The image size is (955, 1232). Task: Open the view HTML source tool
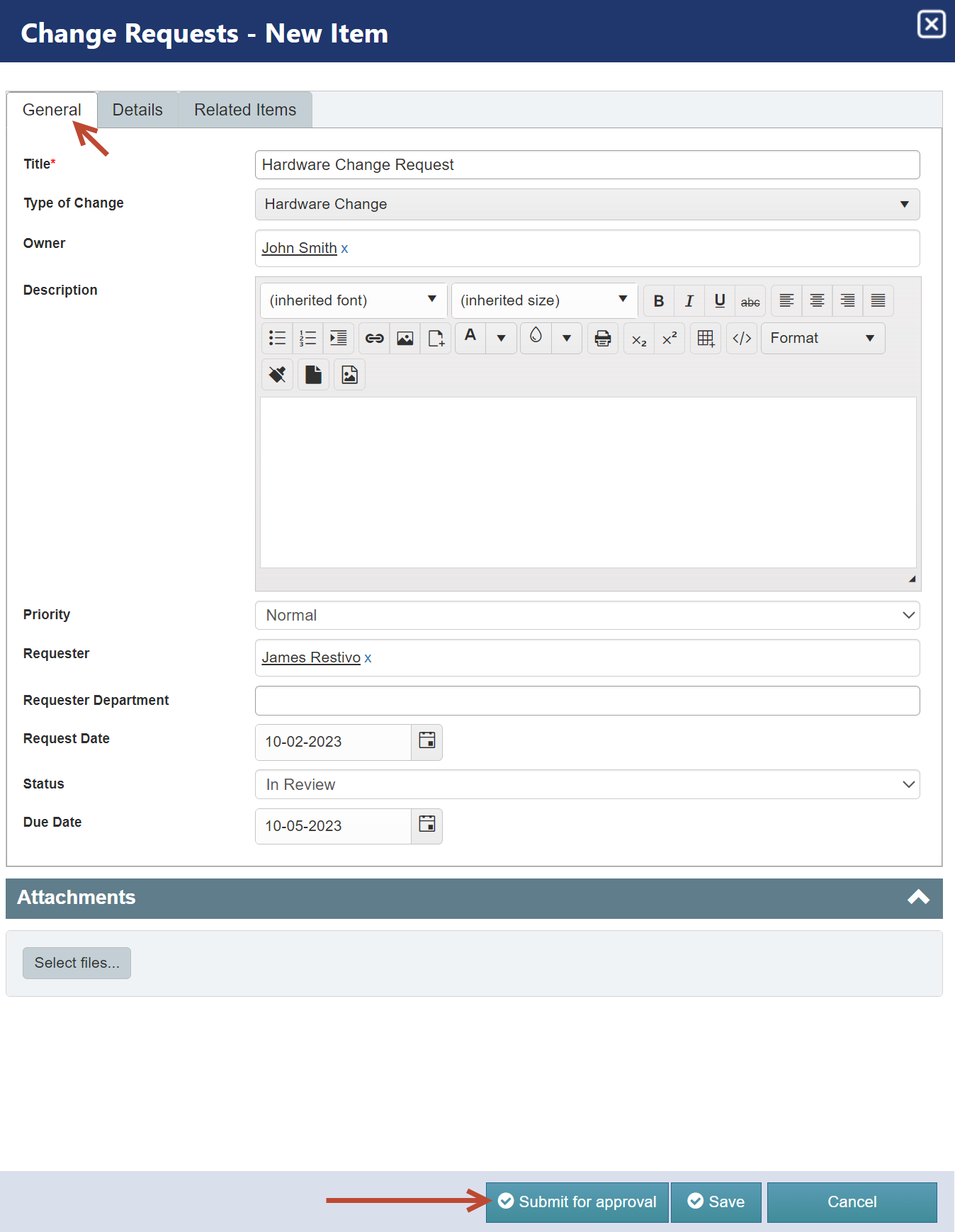[x=742, y=339]
